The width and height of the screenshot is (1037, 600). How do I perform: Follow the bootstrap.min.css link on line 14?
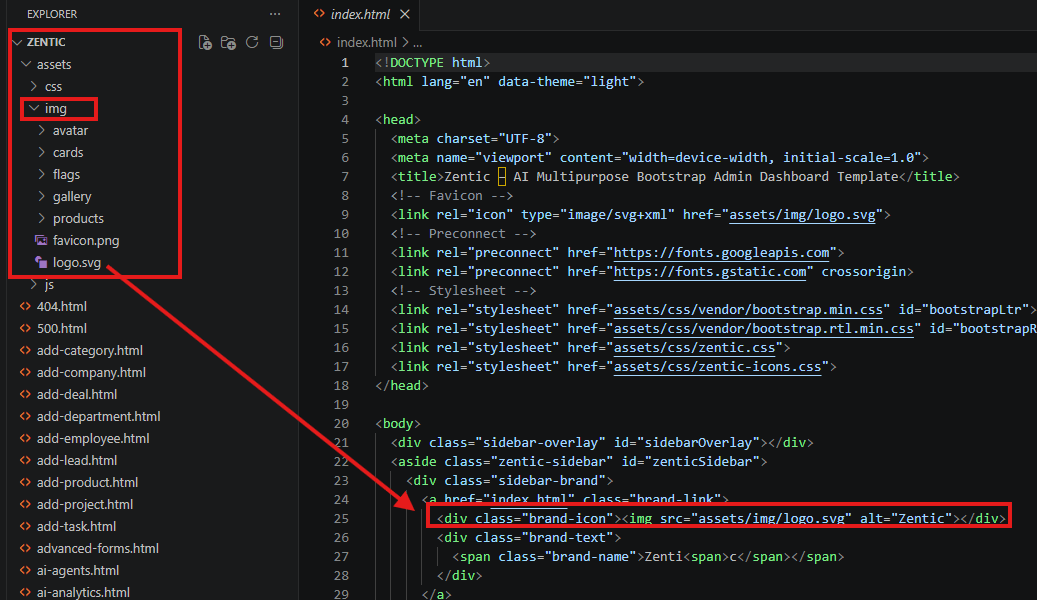pyautogui.click(x=748, y=310)
